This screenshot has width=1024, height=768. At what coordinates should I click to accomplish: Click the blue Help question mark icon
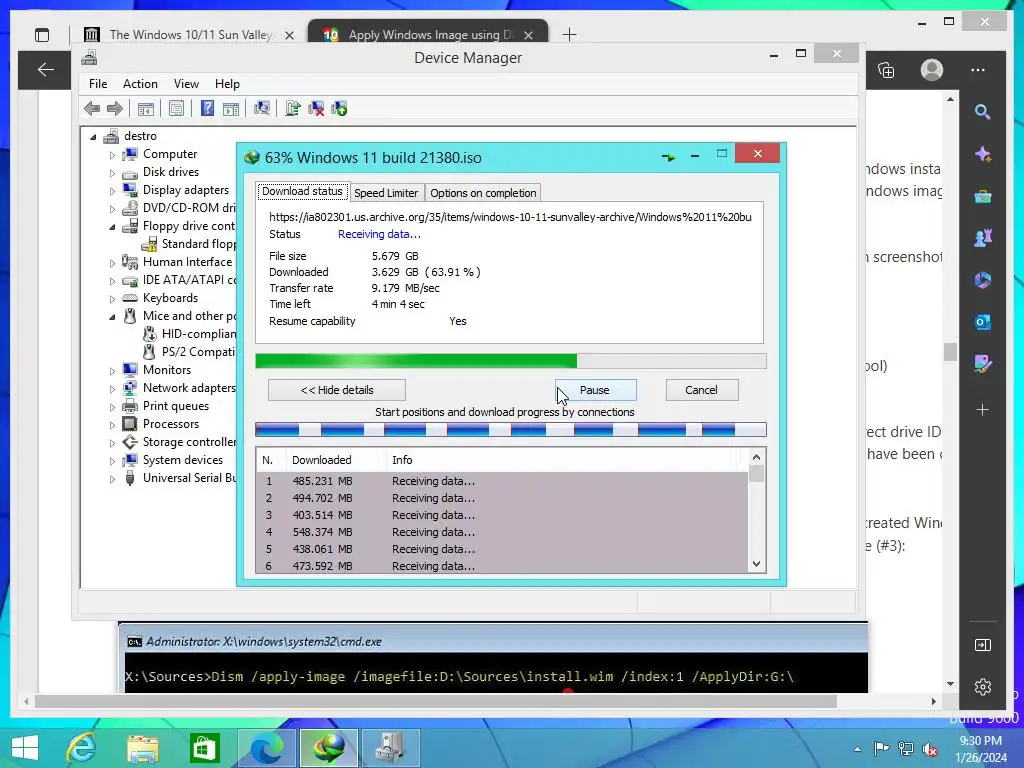tap(207, 108)
